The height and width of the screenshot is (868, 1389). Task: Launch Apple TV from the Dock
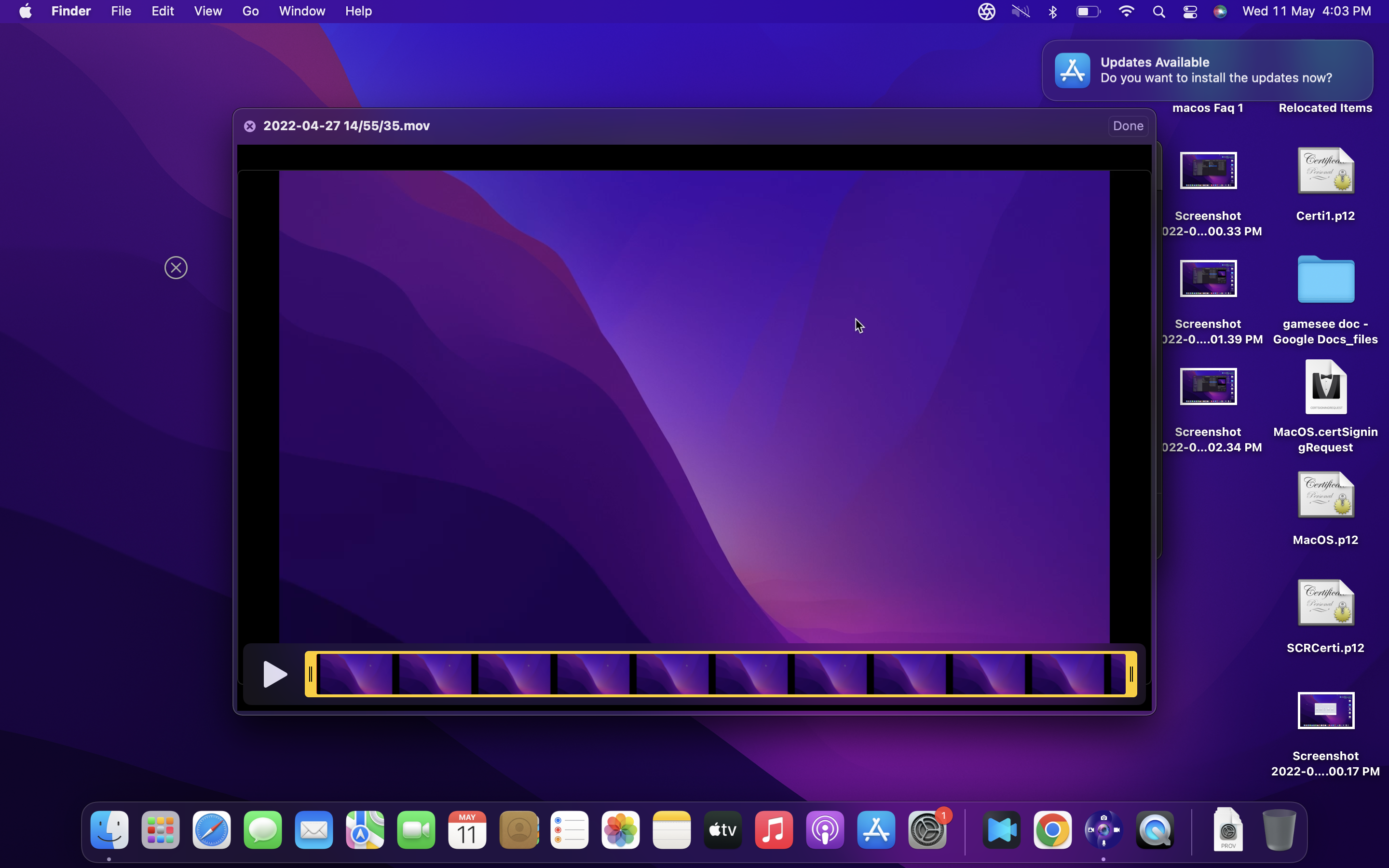(722, 829)
